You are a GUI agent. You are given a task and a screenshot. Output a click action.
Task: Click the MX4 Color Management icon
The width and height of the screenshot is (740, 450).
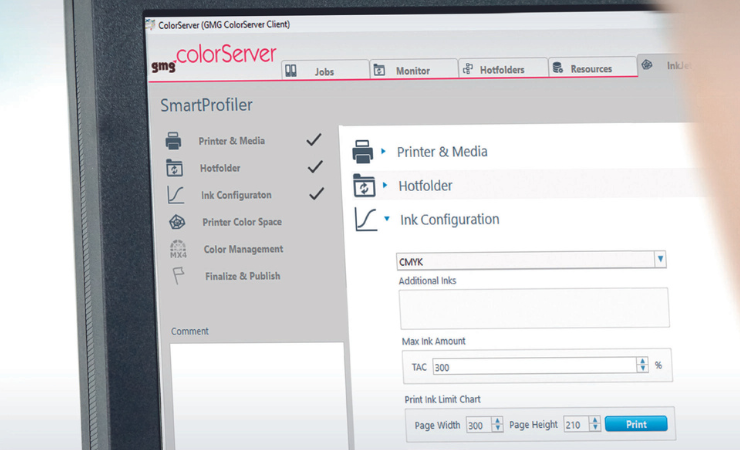click(x=178, y=249)
